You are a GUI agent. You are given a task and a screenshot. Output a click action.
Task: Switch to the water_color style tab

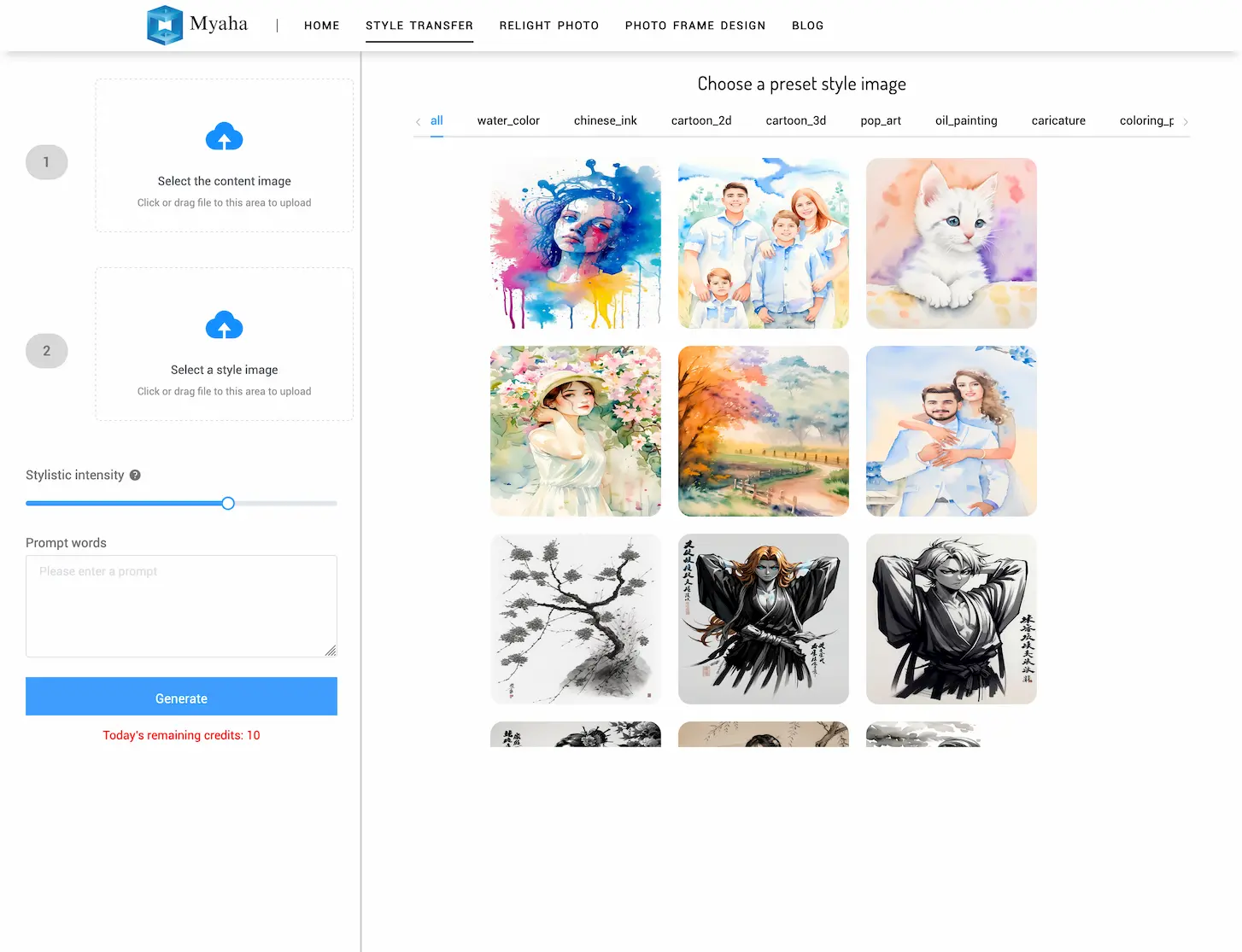coord(508,120)
